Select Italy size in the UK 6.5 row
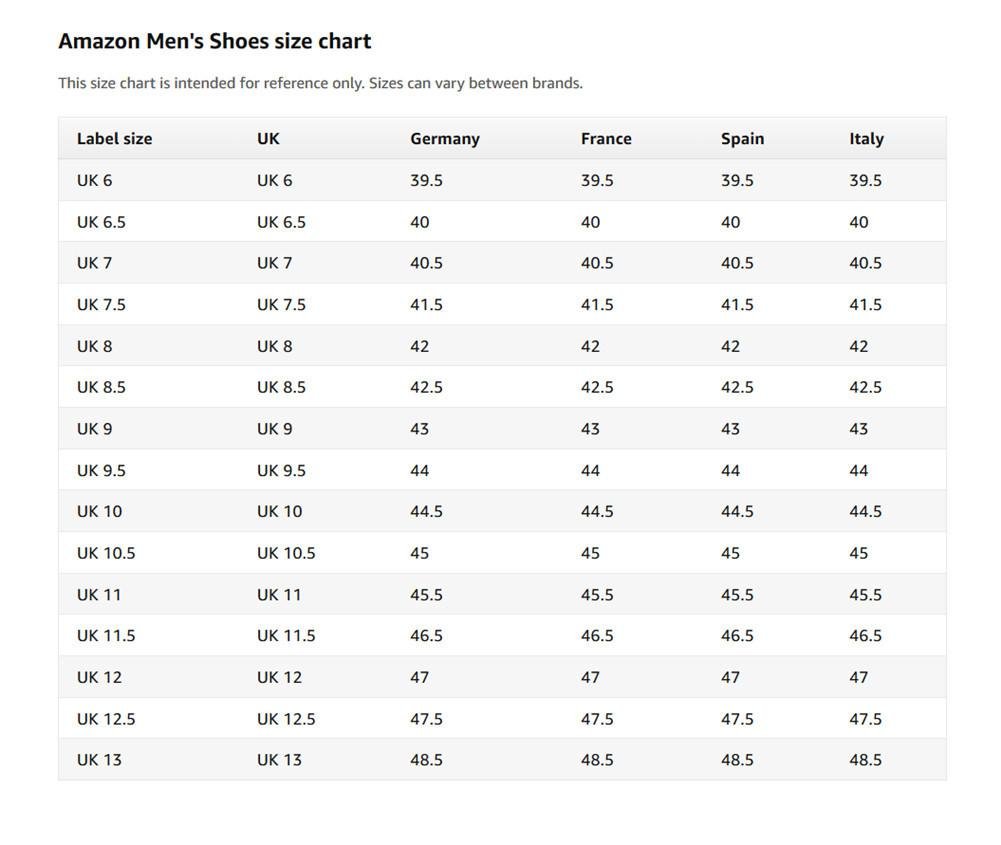Viewport: 1001px width, 845px height. 858,222
